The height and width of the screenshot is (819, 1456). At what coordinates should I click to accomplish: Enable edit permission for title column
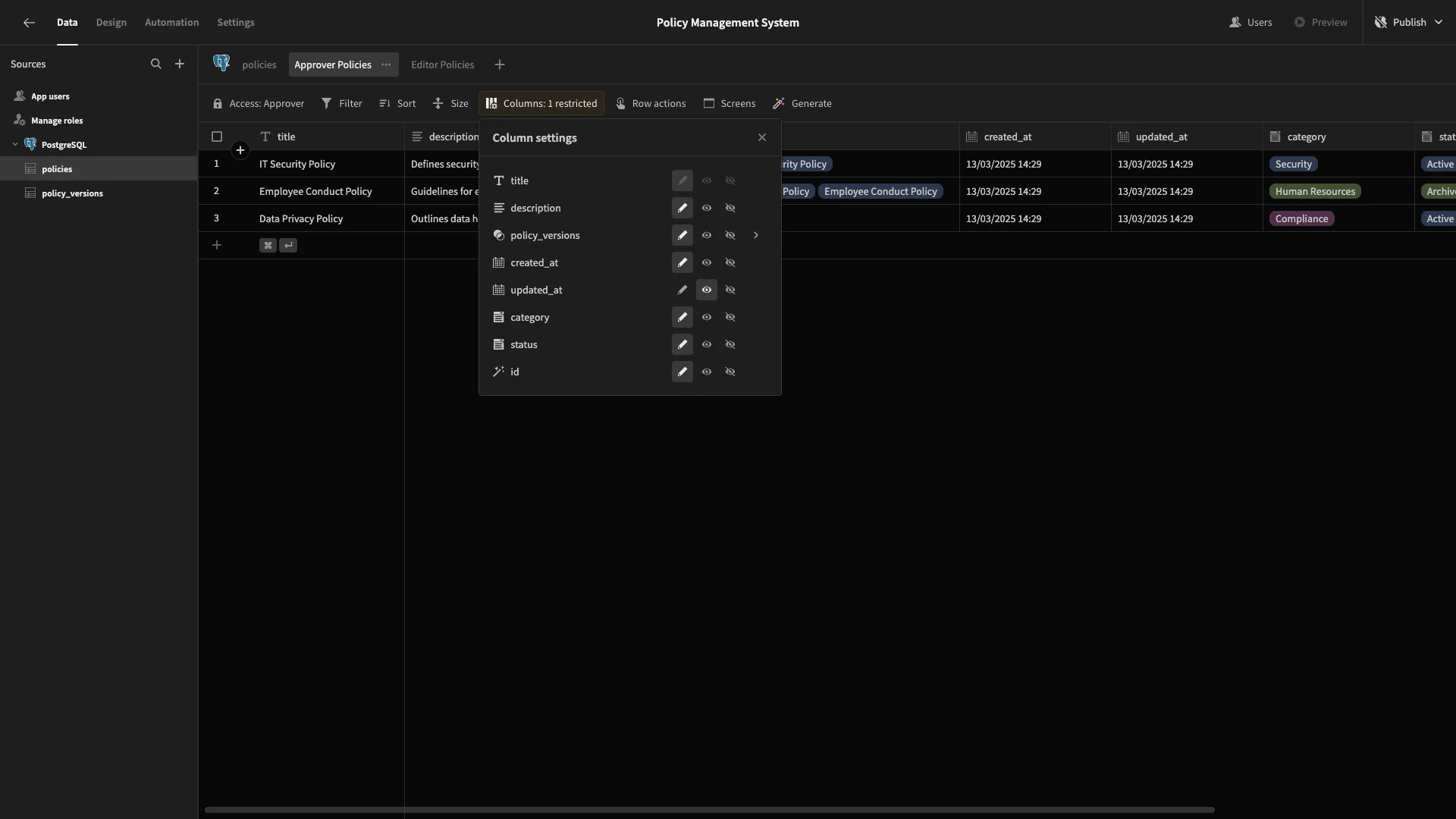pyautogui.click(x=682, y=180)
